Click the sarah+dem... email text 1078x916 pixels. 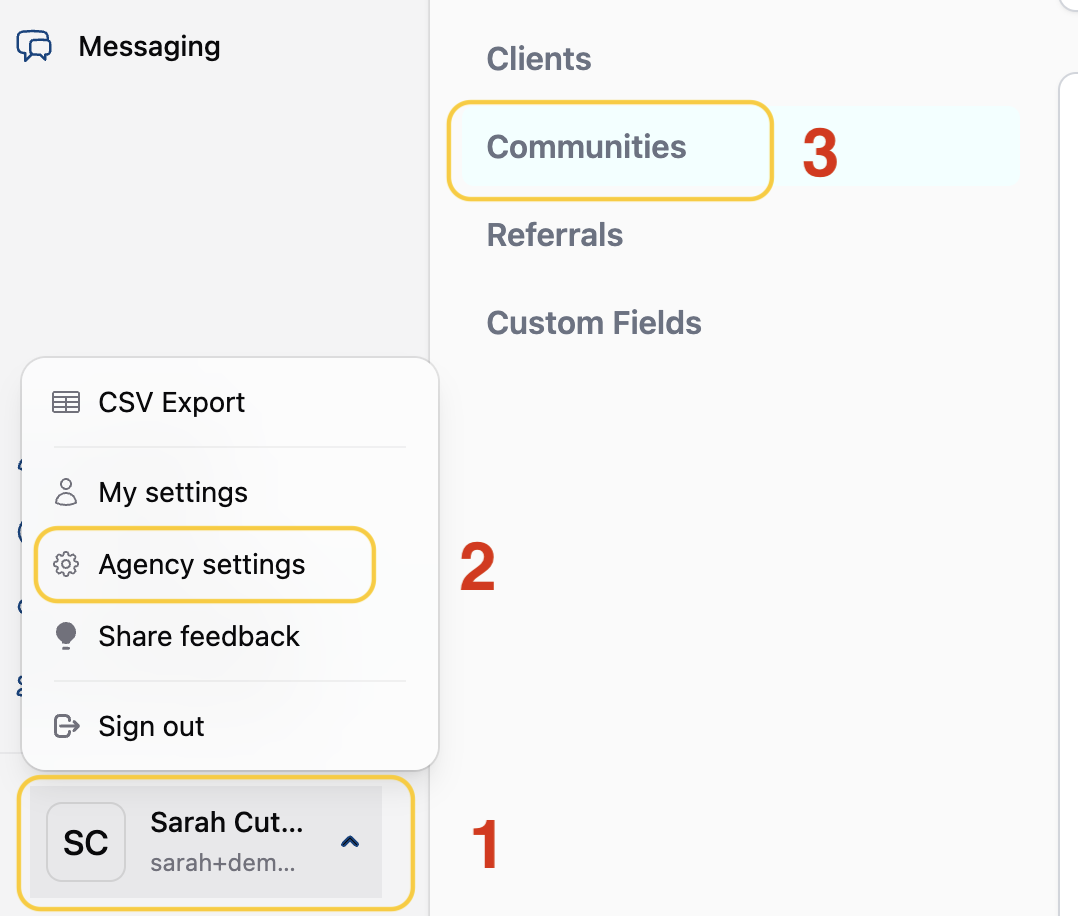click(222, 862)
